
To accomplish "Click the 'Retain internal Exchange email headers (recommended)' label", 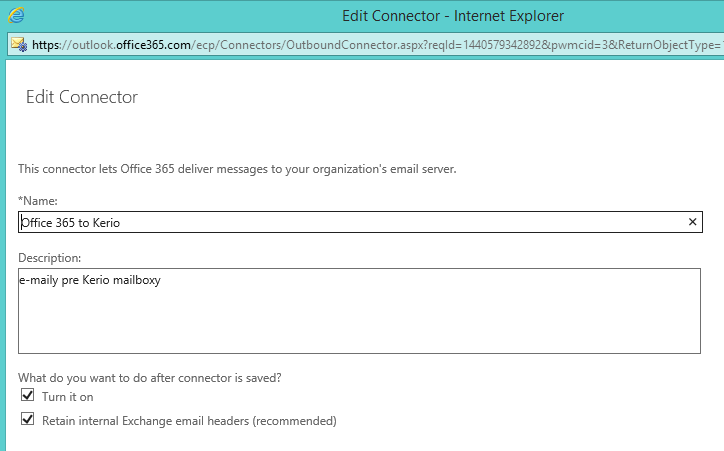I will 189,421.
